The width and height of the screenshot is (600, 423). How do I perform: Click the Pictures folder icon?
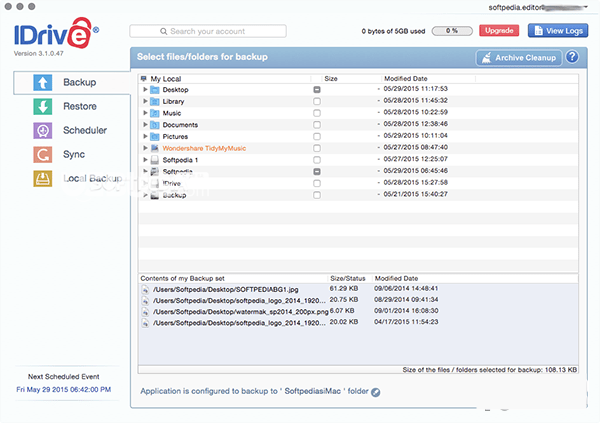(x=155, y=137)
